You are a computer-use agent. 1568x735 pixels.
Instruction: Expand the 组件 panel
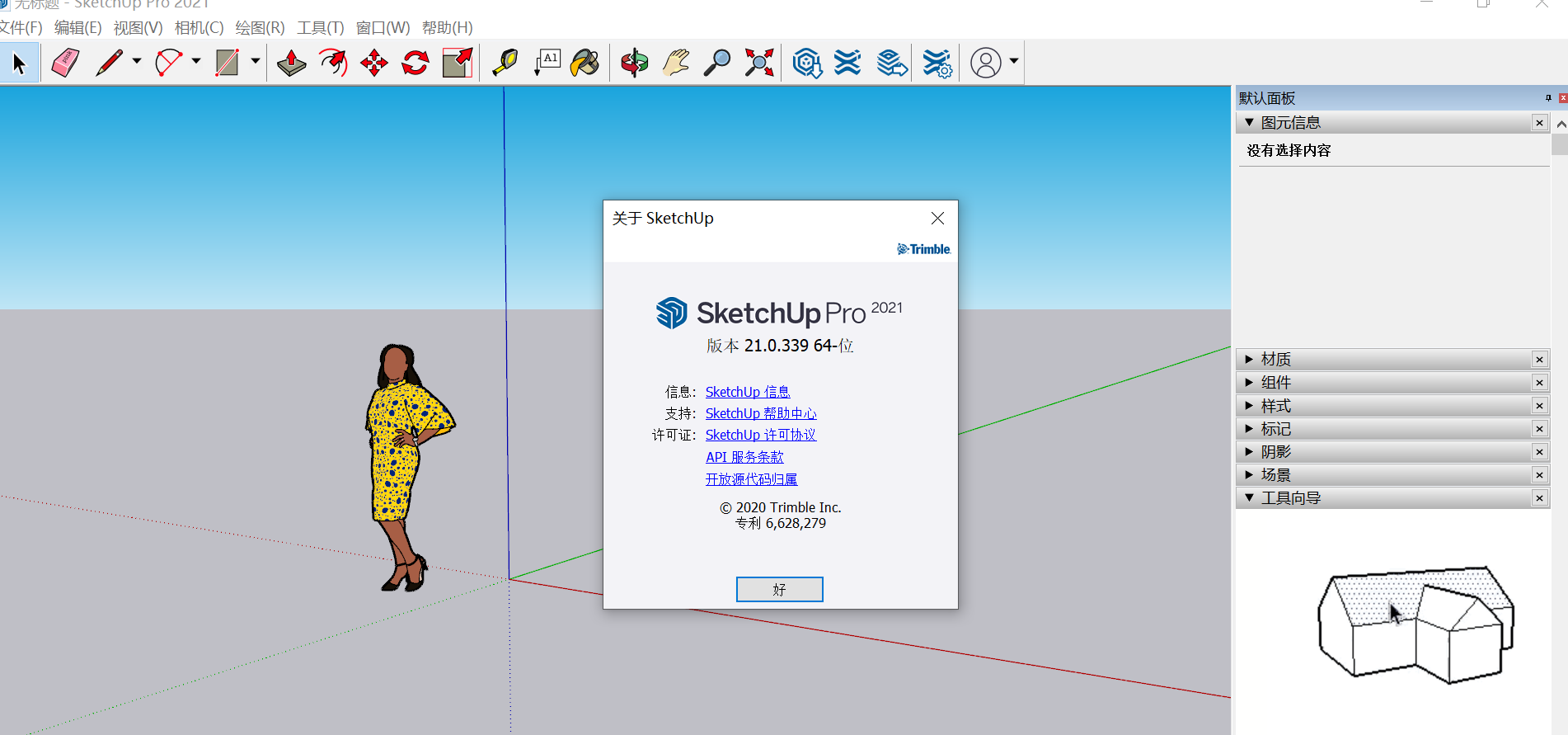1250,383
